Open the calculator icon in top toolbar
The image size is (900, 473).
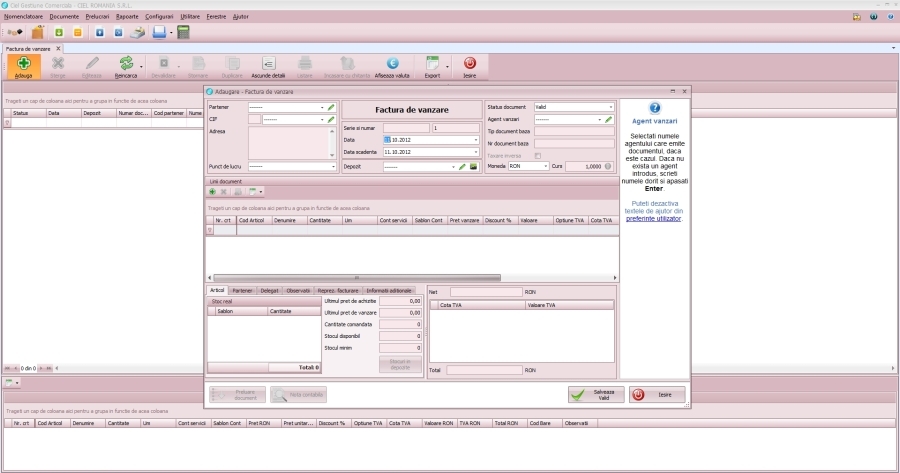(x=183, y=32)
